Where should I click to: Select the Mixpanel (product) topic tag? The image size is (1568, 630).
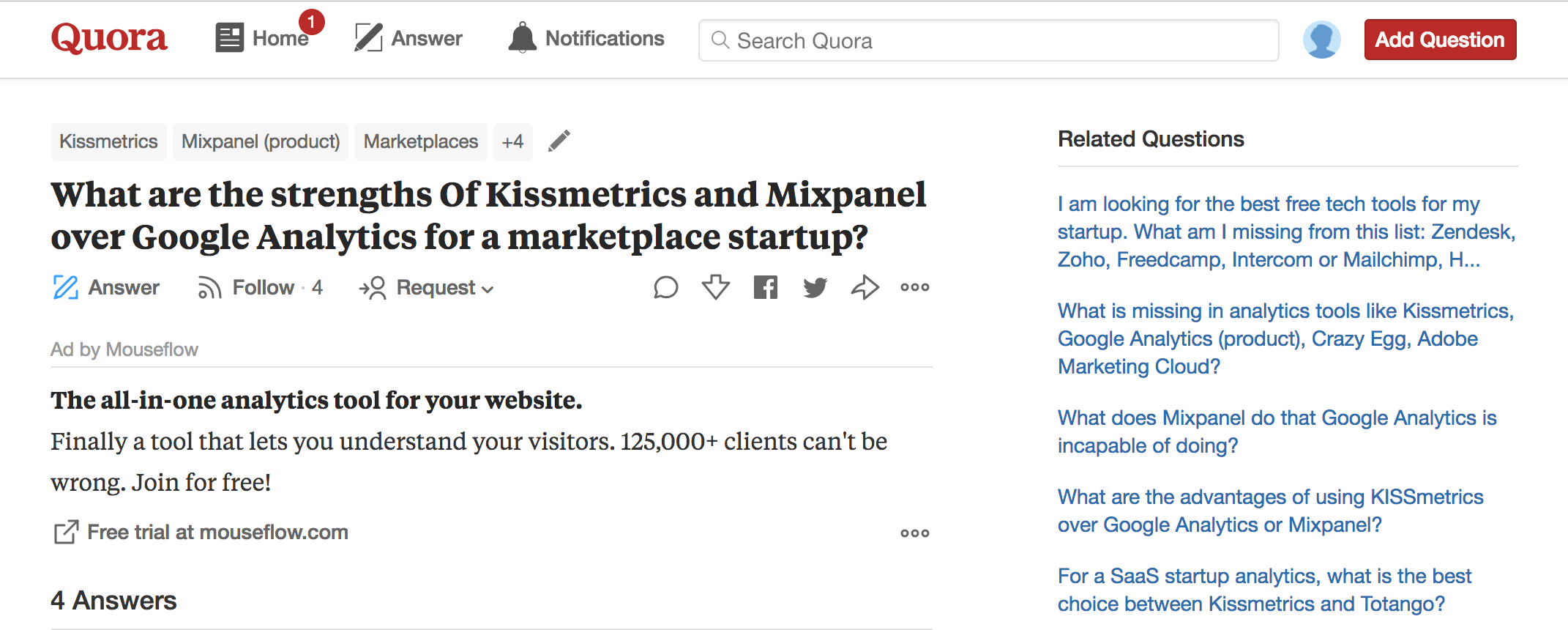click(x=261, y=141)
